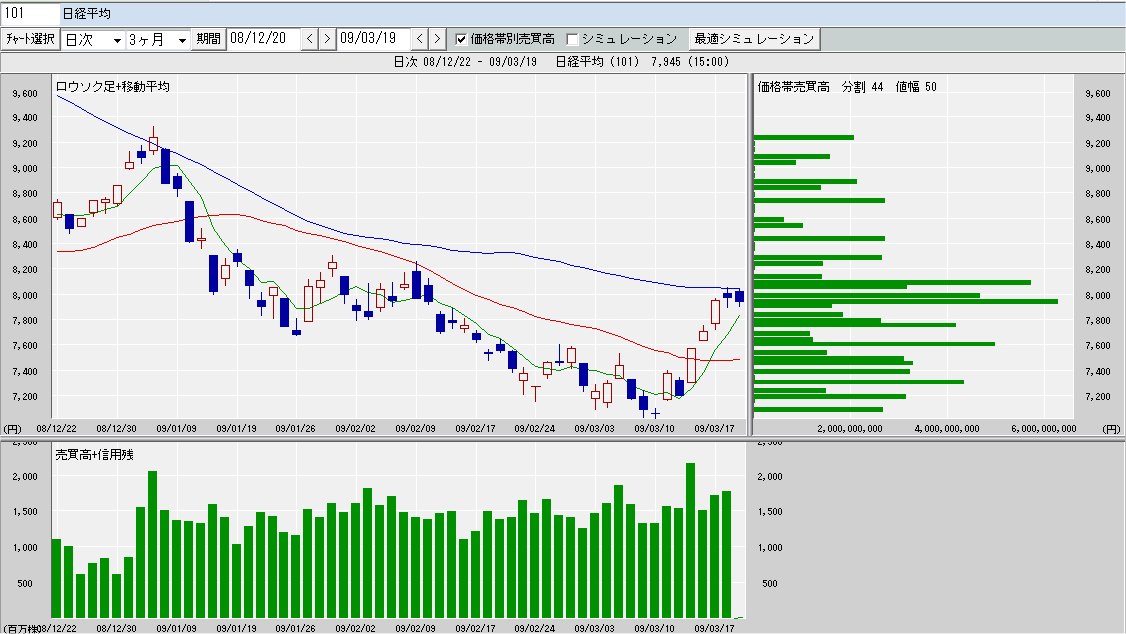Screen dimensions: 1126x634
Task: Click the last candlestick on the chart
Action: (x=739, y=295)
